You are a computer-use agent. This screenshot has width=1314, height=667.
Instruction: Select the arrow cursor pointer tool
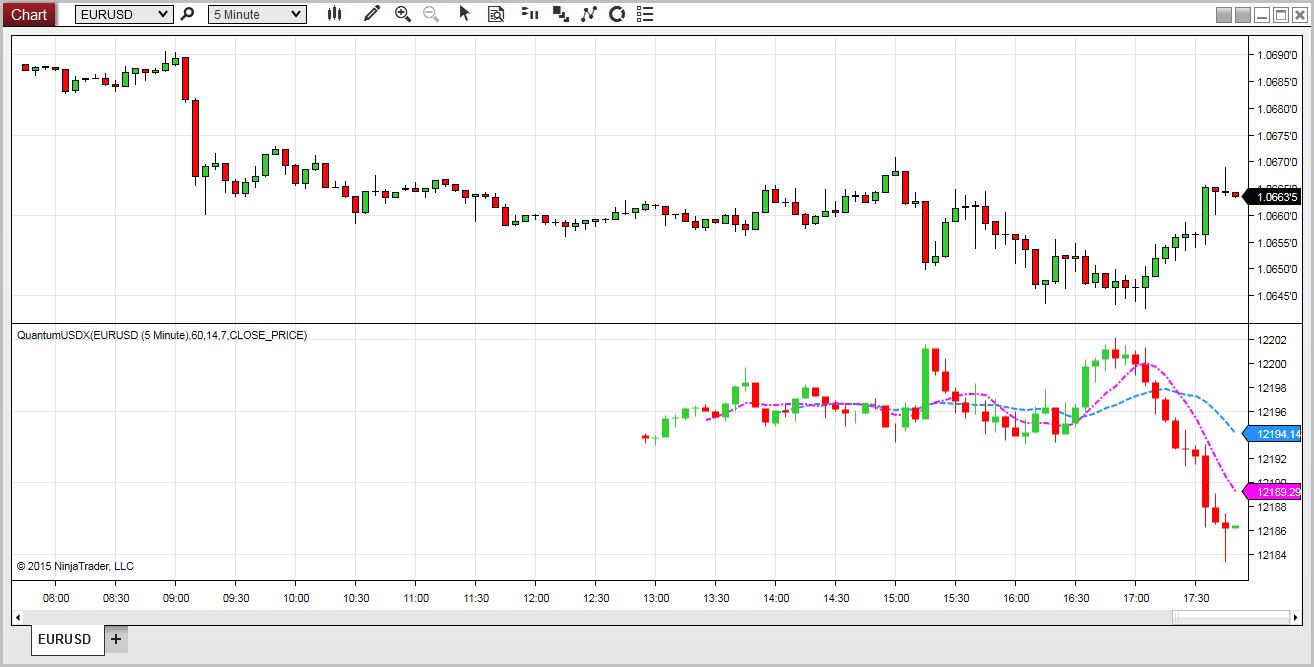[x=464, y=14]
